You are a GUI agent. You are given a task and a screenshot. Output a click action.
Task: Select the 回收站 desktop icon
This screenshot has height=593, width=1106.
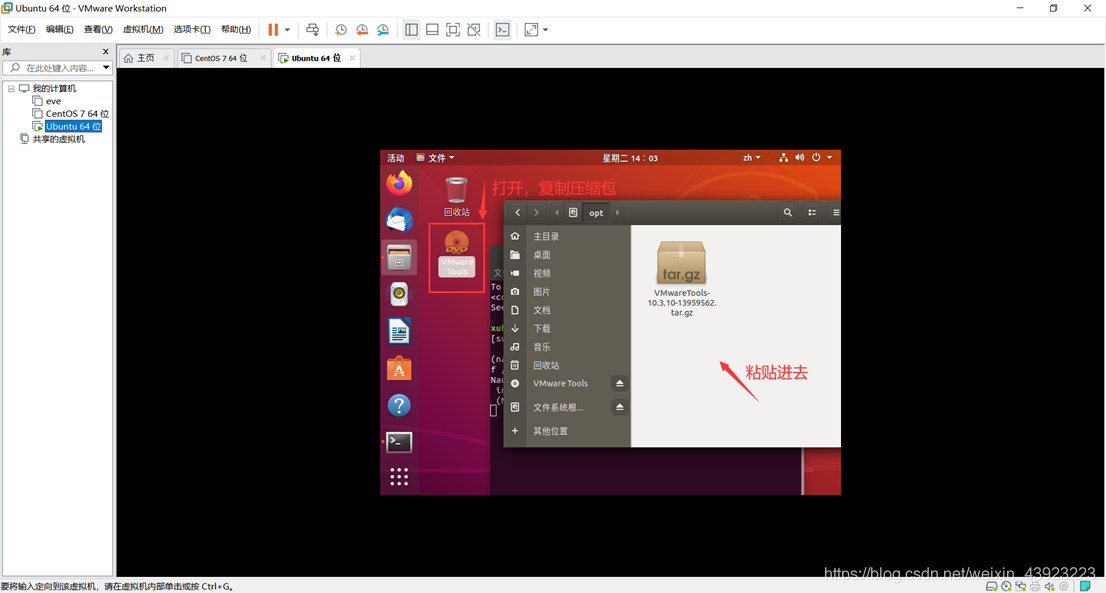456,197
